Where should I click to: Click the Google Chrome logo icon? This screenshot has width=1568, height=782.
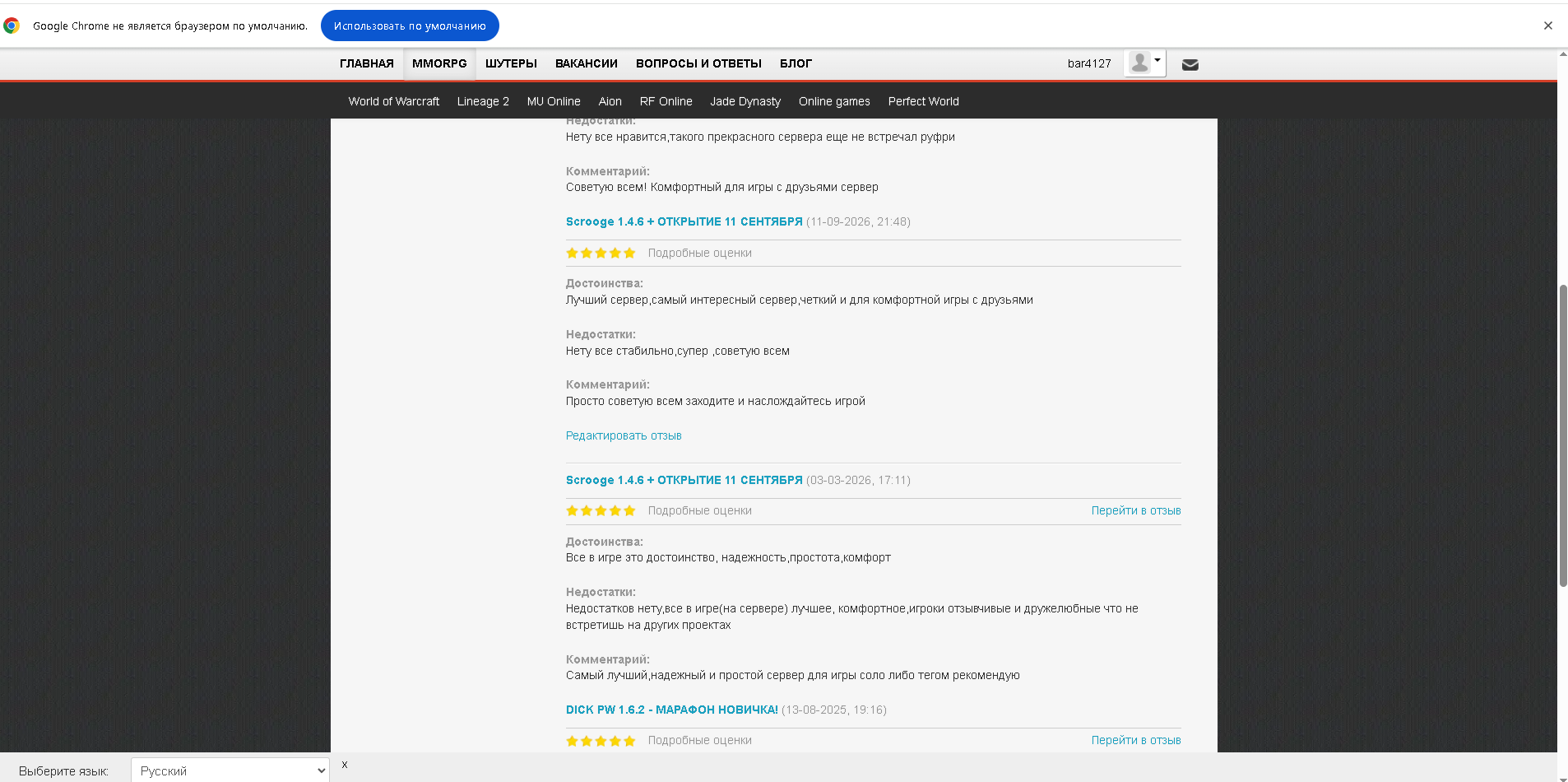(12, 26)
